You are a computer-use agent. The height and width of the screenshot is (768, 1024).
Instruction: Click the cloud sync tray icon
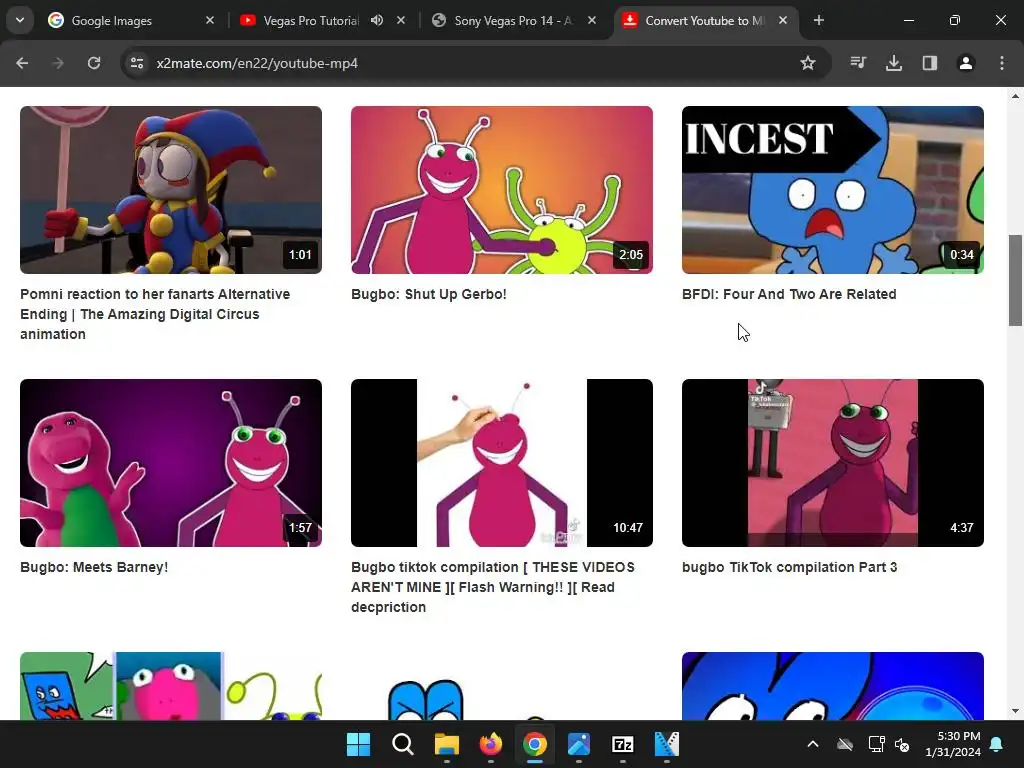coord(845,744)
